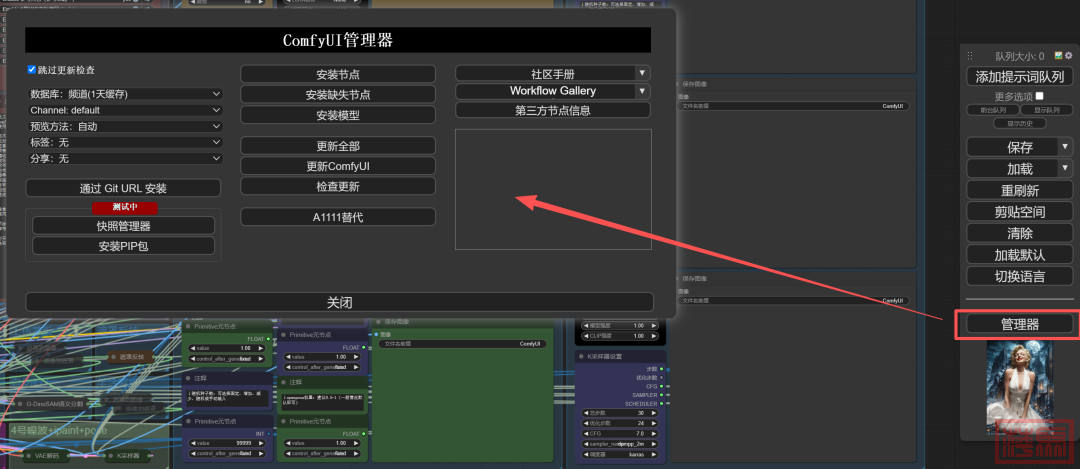This screenshot has width=1080, height=469.
Task: Expand the 社区手册 arrow menu
Action: click(x=642, y=73)
